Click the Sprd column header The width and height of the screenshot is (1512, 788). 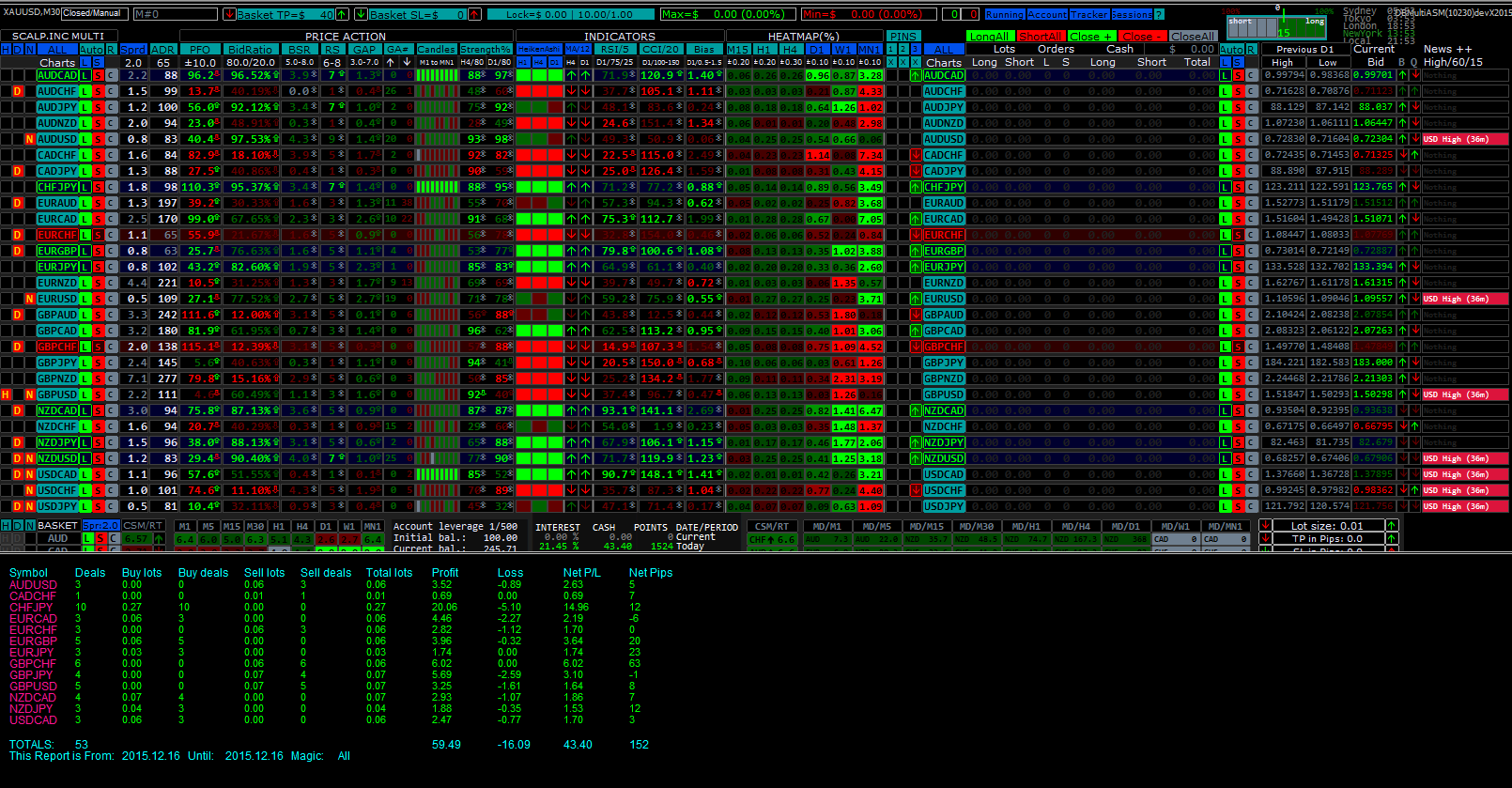click(x=132, y=49)
